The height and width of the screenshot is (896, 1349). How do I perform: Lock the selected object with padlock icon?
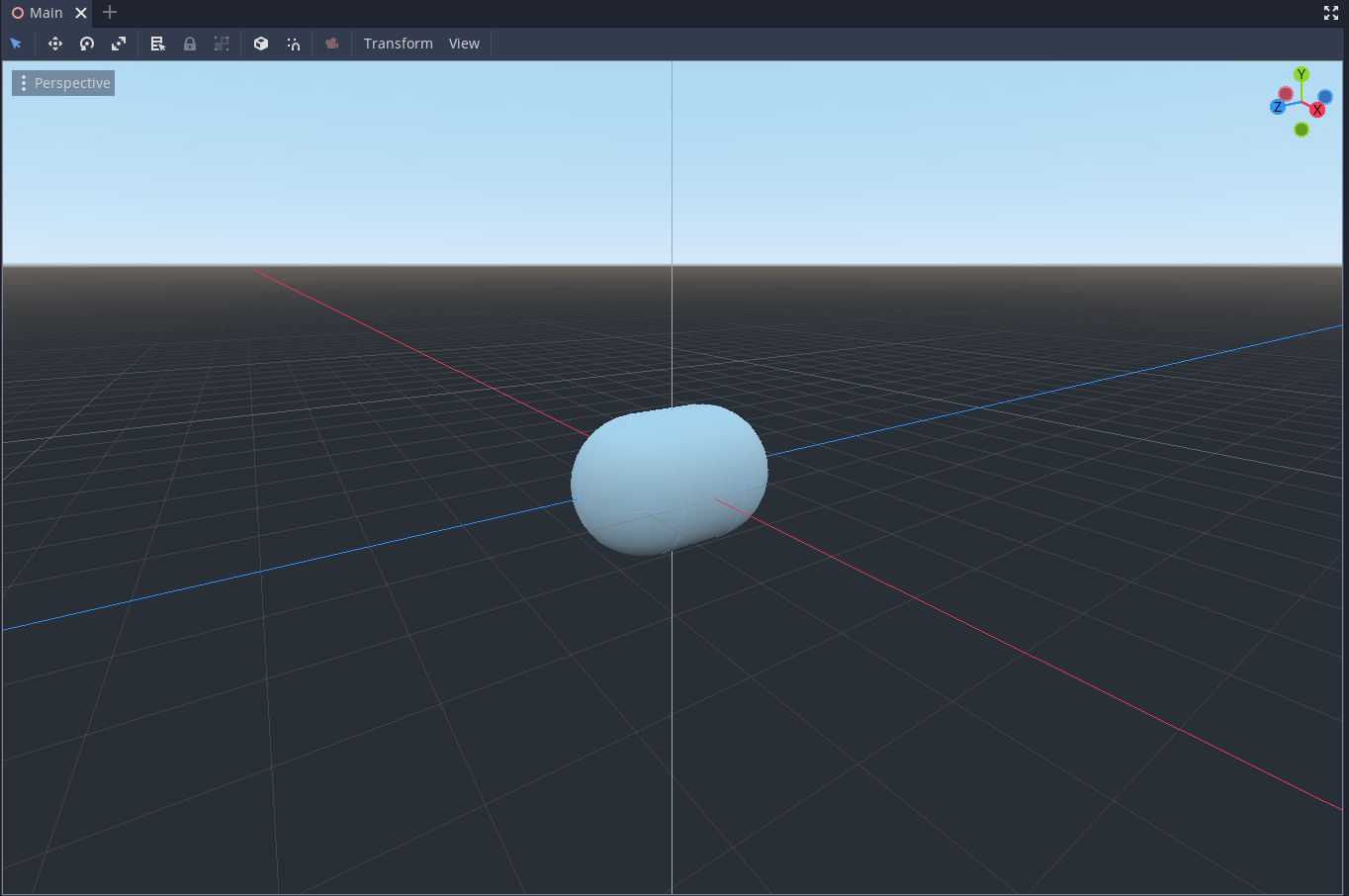(190, 44)
